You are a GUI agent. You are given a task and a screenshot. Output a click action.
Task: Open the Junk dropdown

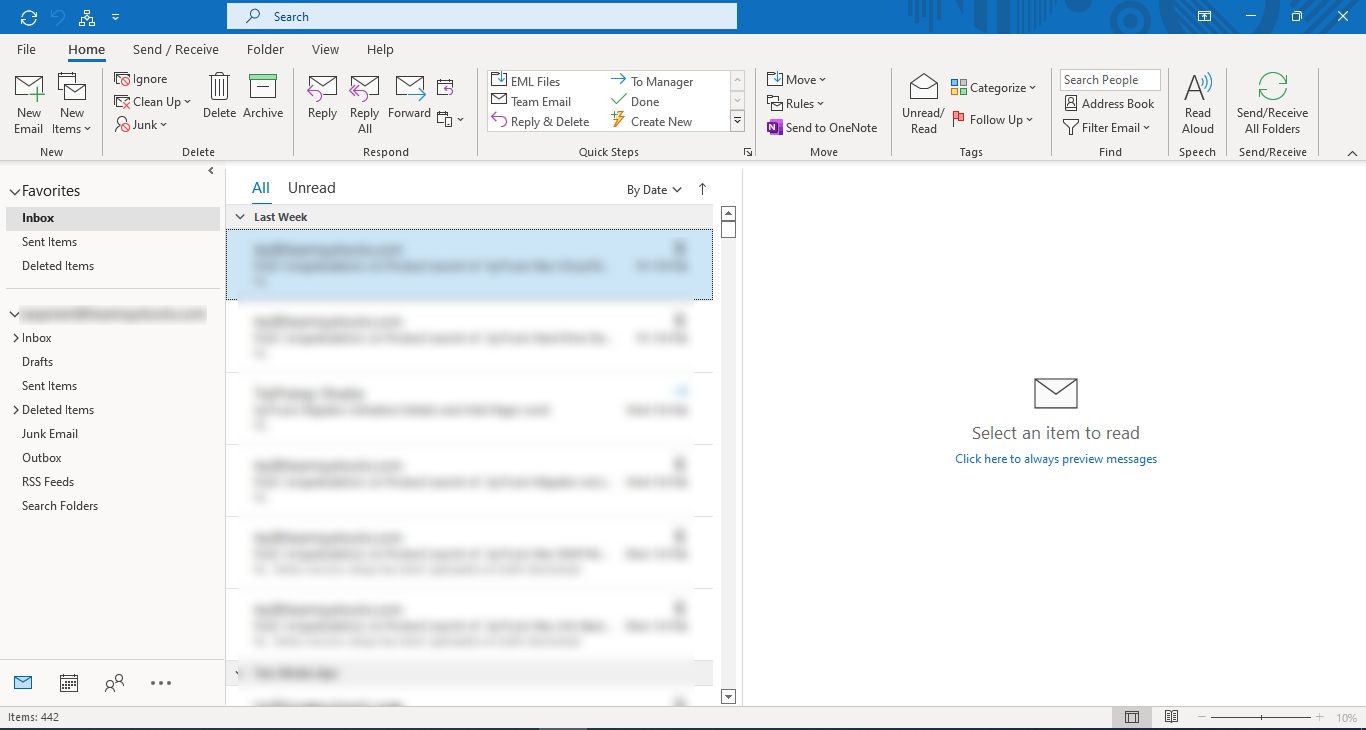[x=142, y=125]
